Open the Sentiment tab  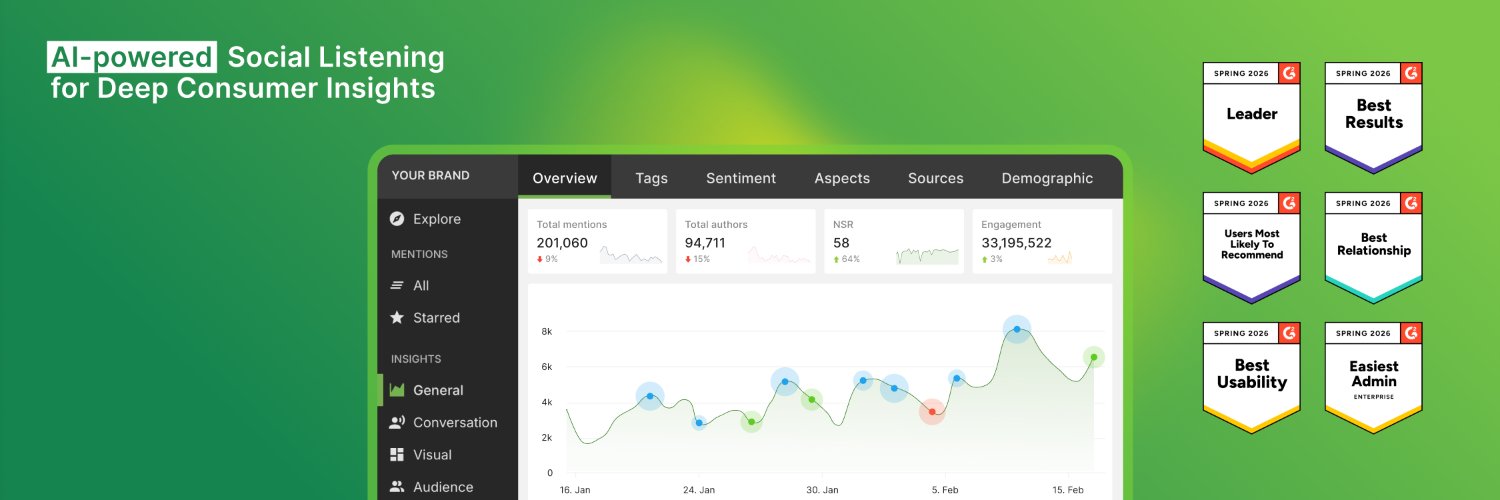coord(741,178)
